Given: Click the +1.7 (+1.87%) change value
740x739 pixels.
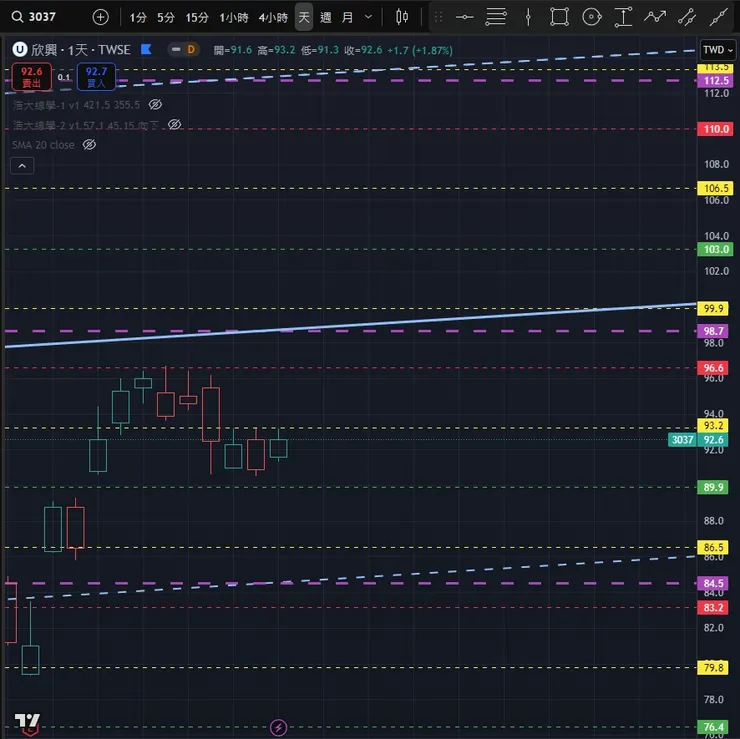Looking at the screenshot, I should [420, 50].
